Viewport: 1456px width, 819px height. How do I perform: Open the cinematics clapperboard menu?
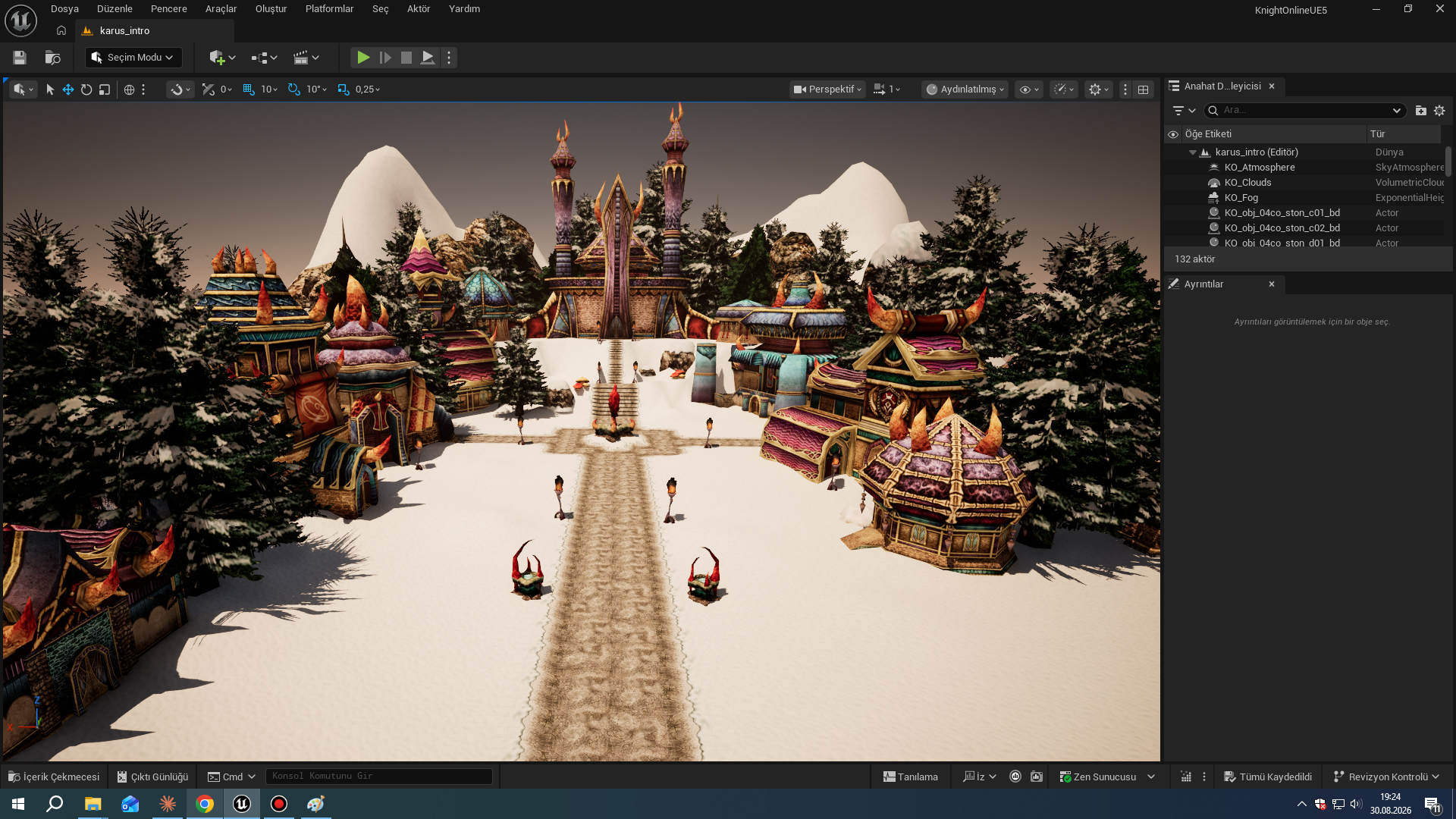tap(306, 58)
